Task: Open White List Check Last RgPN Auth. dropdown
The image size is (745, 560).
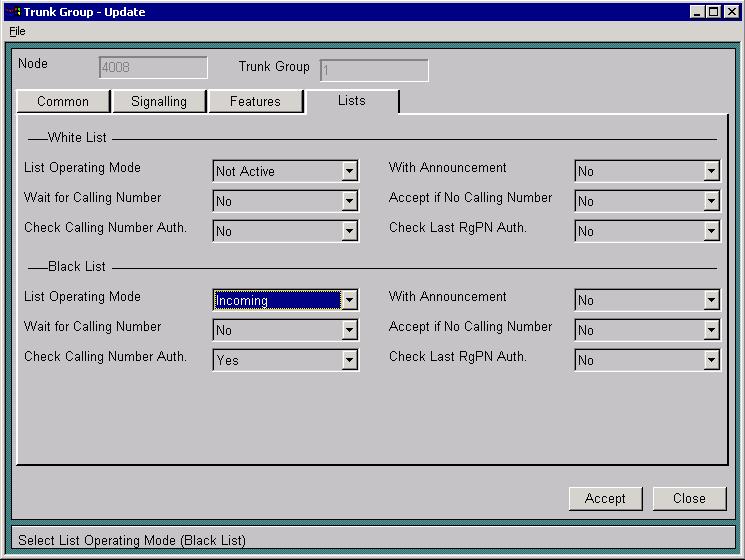Action: tap(711, 231)
